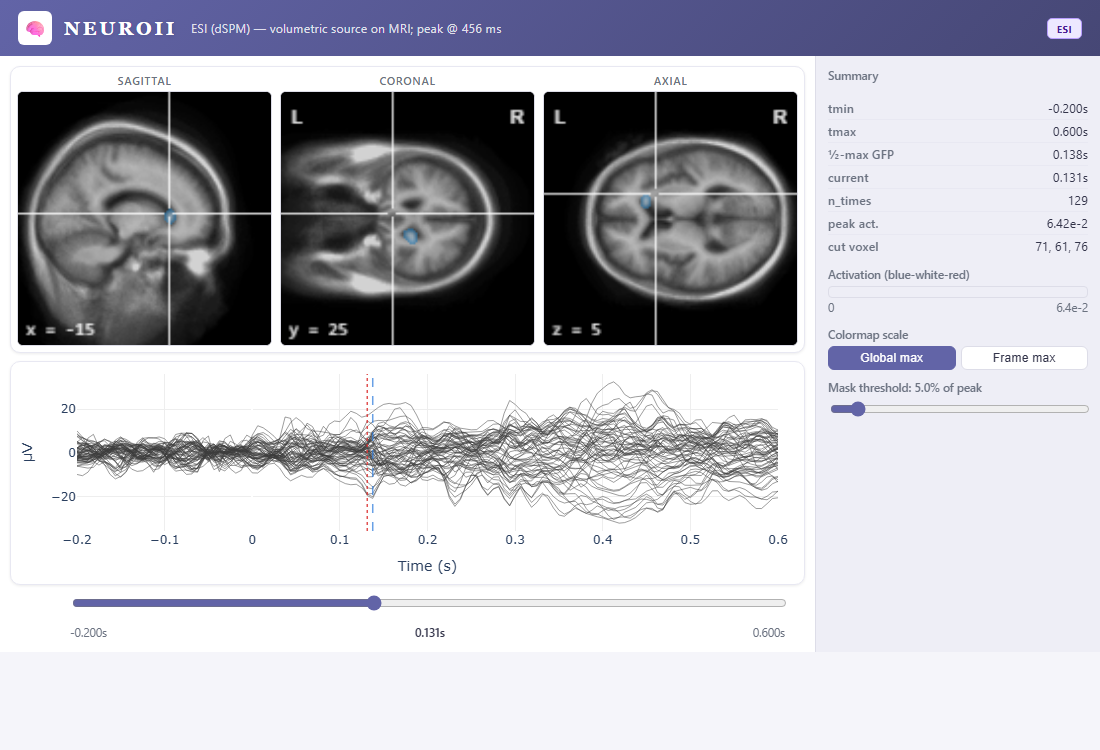Select Frame max colormap scale
Viewport: 1100px width, 750px height.
coord(1024,358)
